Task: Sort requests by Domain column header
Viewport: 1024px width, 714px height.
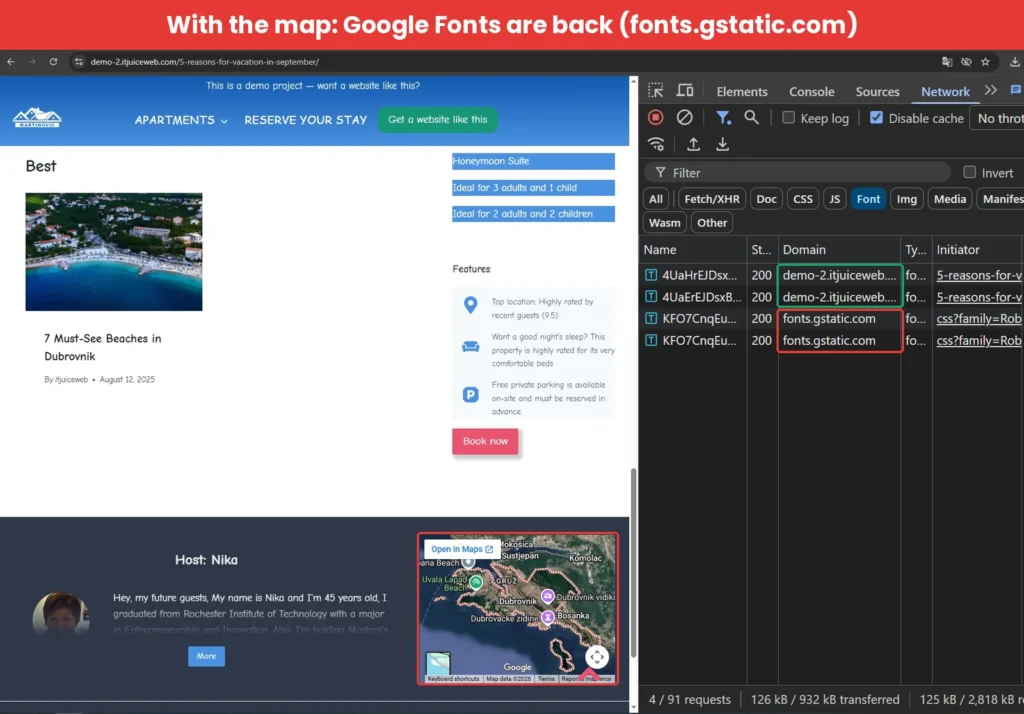Action: [x=839, y=250]
